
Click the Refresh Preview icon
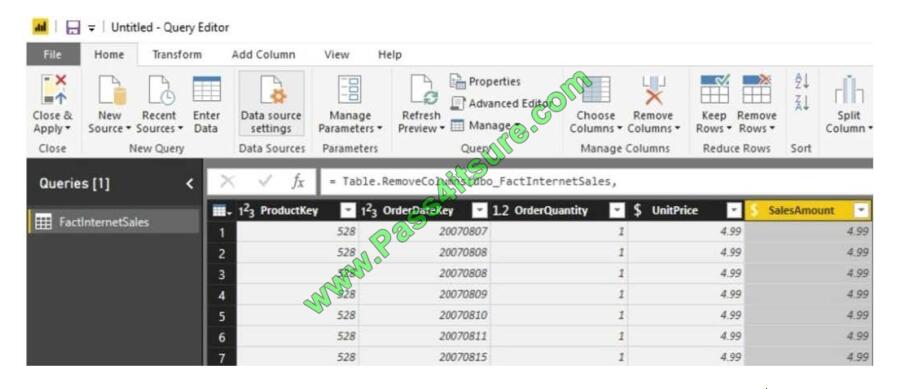coord(423,91)
